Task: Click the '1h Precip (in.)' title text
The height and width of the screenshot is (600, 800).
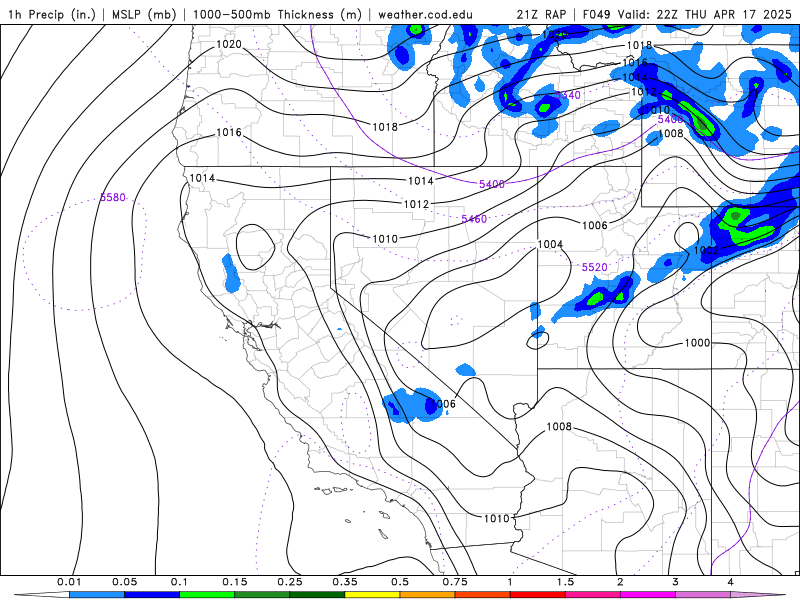Action: click(52, 14)
